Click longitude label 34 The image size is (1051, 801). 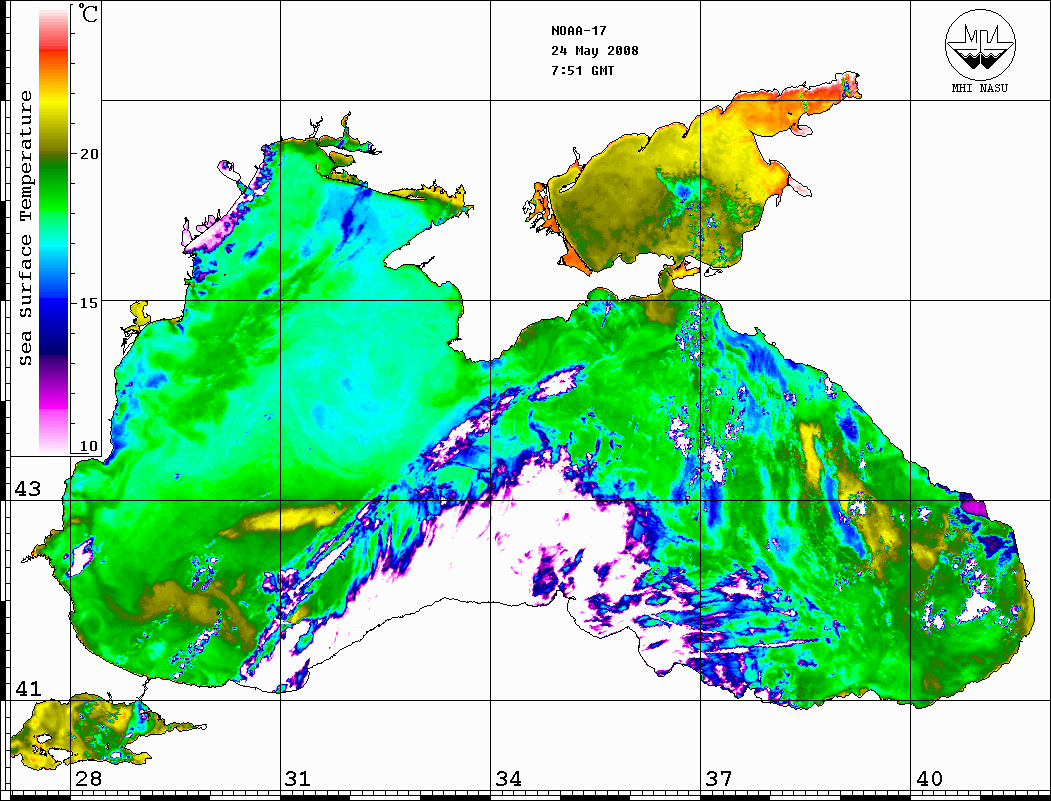[508, 778]
